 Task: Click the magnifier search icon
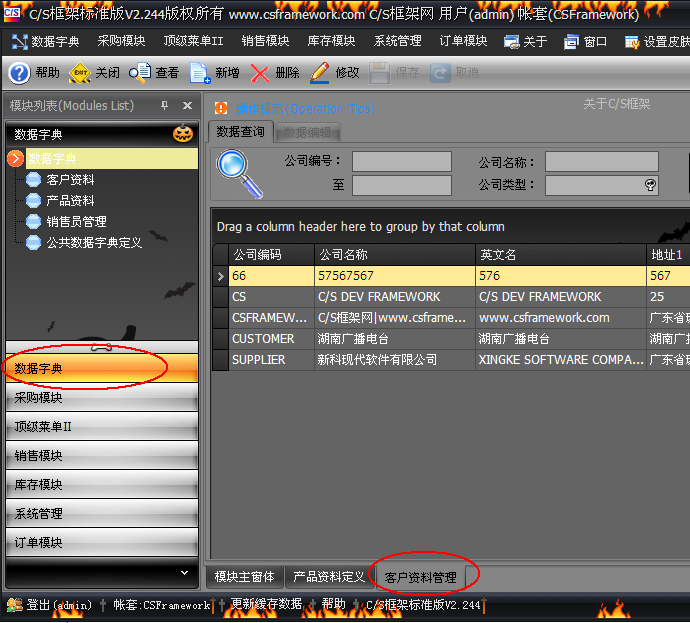pyautogui.click(x=239, y=173)
